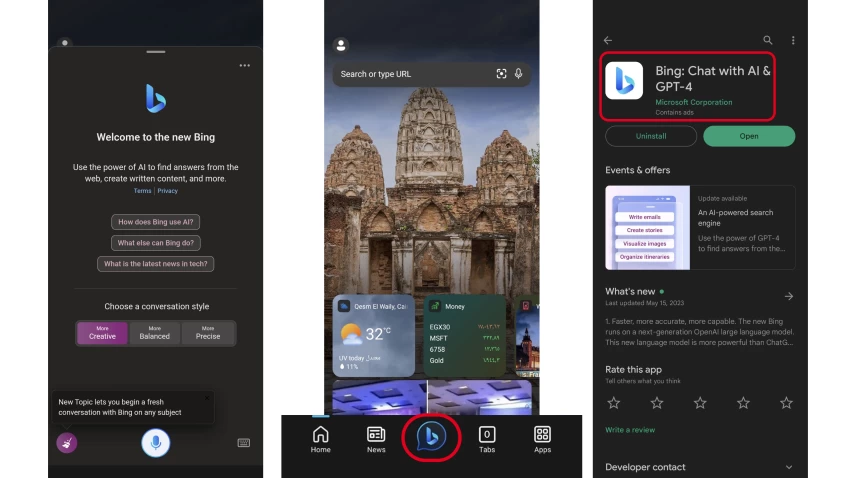850x478 pixels.
Task: Tap the voice search mic in search bar
Action: click(519, 74)
